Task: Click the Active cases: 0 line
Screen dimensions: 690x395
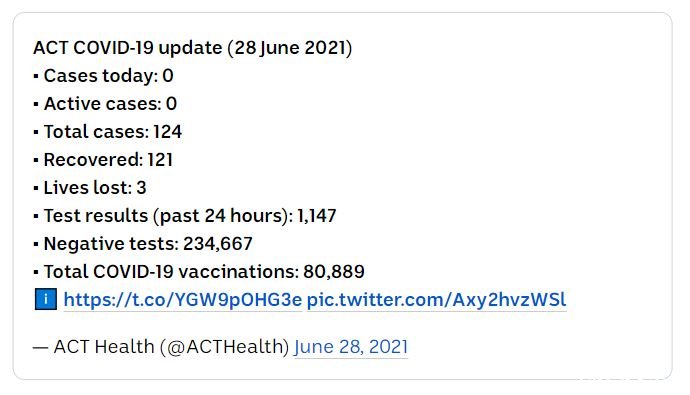Action: pyautogui.click(x=105, y=104)
